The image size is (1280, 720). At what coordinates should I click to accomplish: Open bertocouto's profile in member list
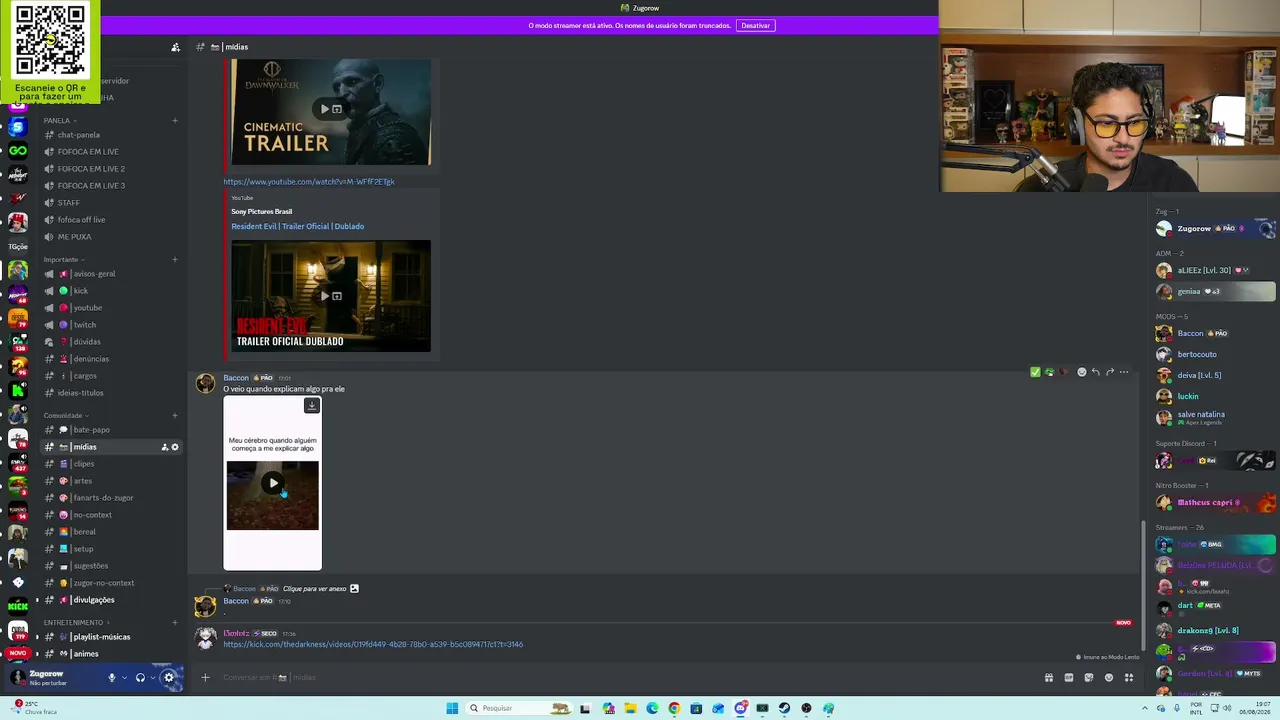click(1215, 354)
